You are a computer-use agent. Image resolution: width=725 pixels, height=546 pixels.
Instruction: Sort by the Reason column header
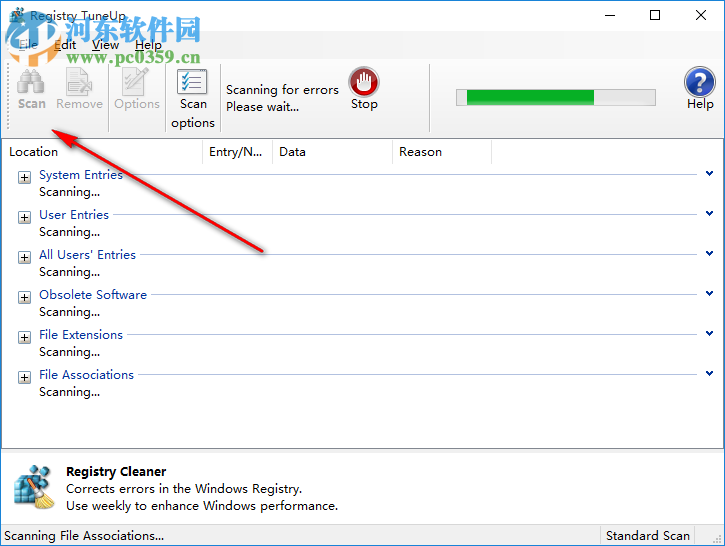pyautogui.click(x=442, y=152)
